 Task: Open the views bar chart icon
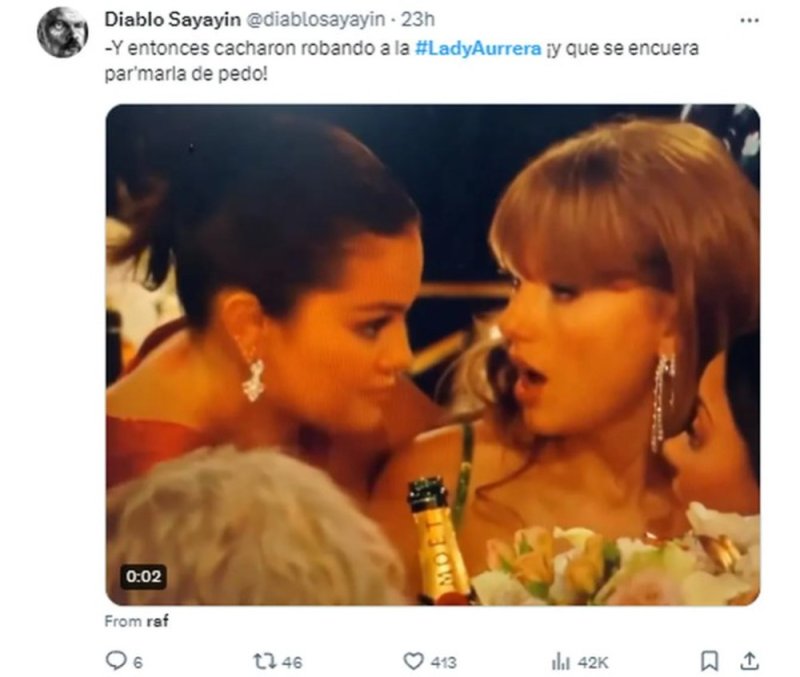click(x=560, y=661)
